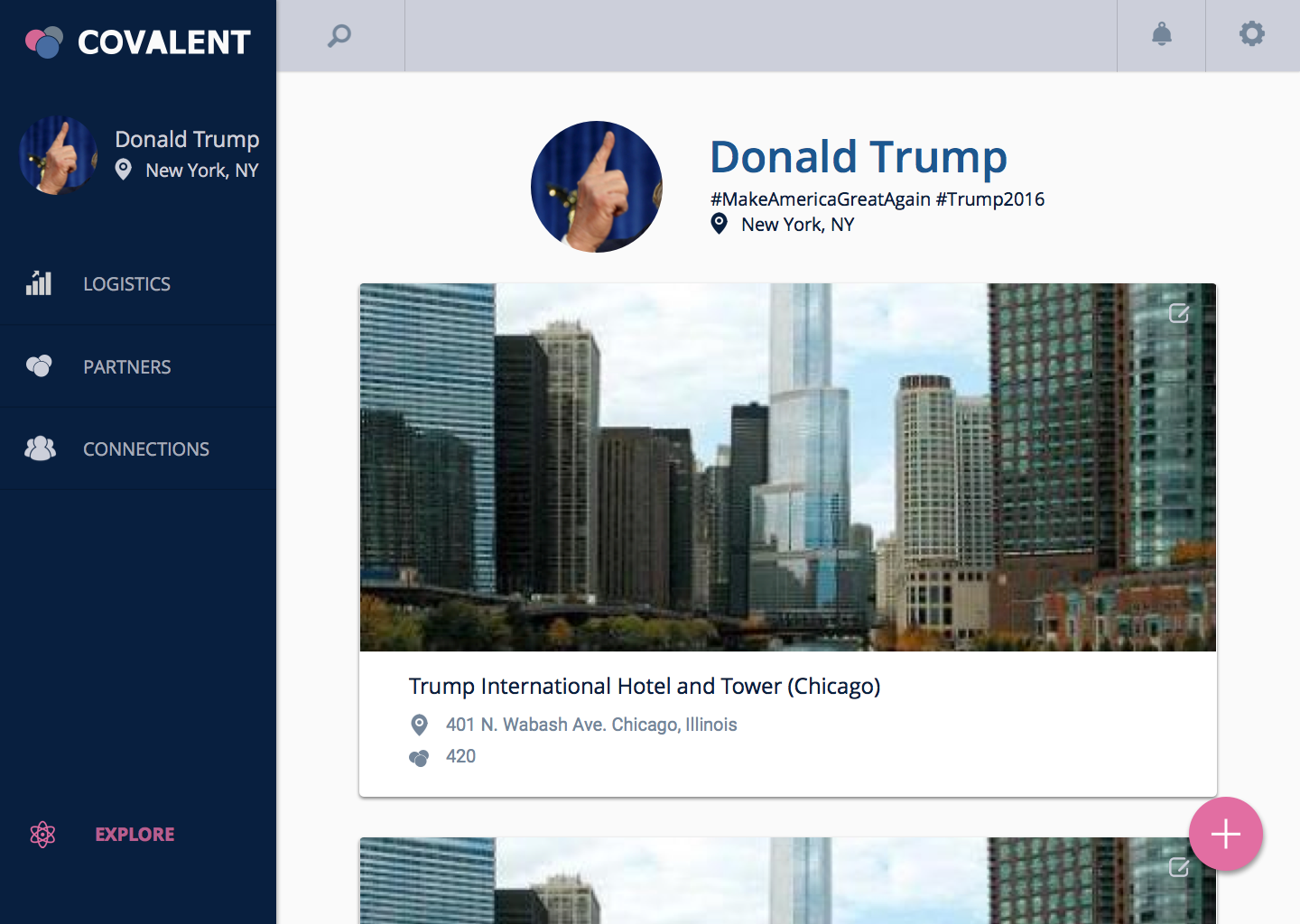The image size is (1300, 924).
Task: Click the #MakeAmericaGreatAgain #Trump2016 hashtags
Action: pyautogui.click(x=877, y=199)
